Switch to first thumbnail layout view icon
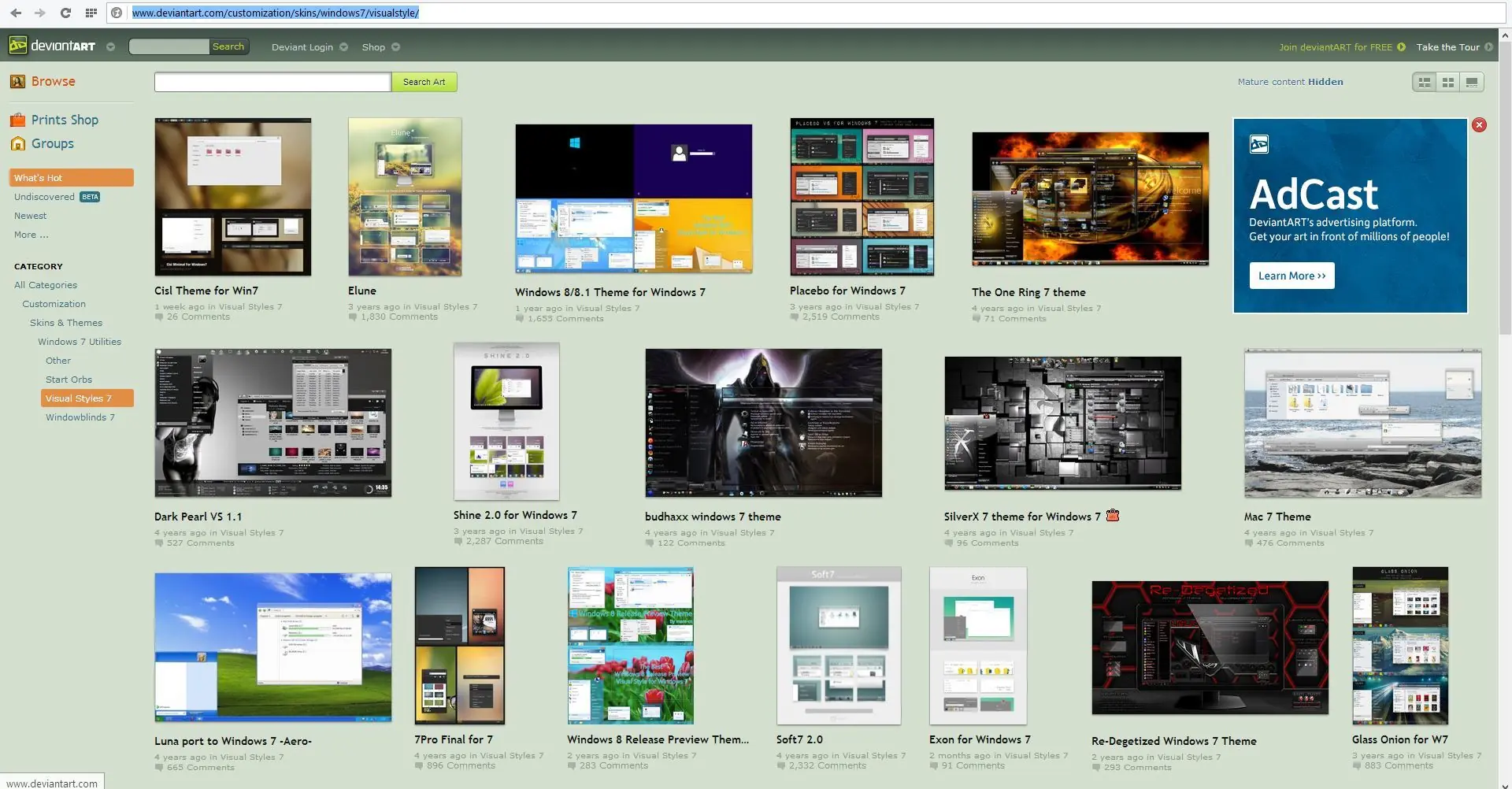 (1425, 82)
